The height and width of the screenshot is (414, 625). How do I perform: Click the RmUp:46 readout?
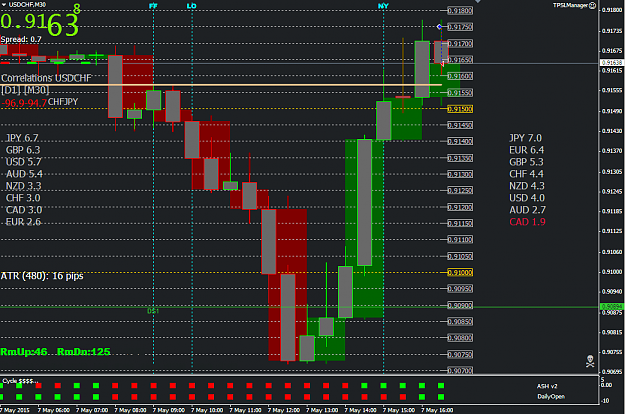tap(24, 352)
